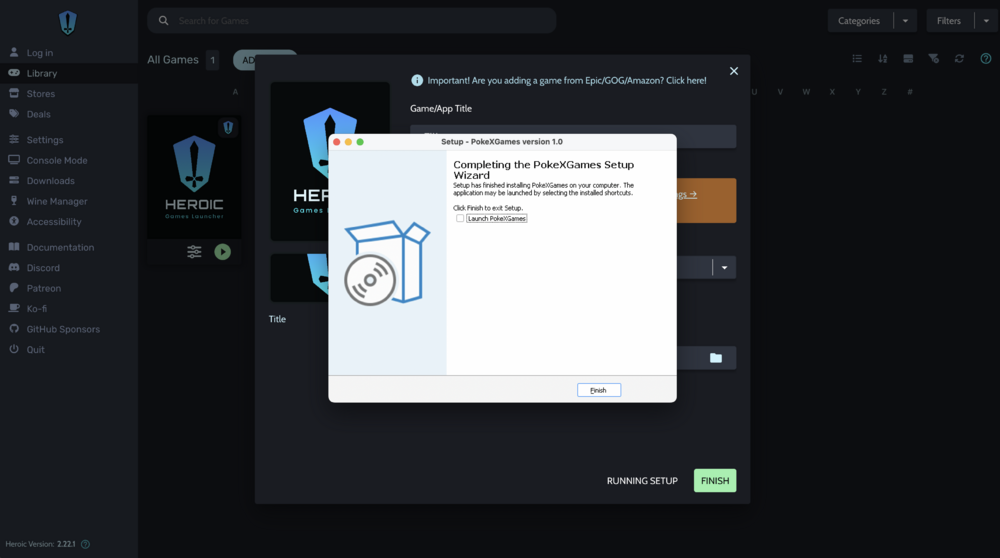Click the Ko-fi cup icon
Screen dimensions: 1000x558
click(14, 308)
